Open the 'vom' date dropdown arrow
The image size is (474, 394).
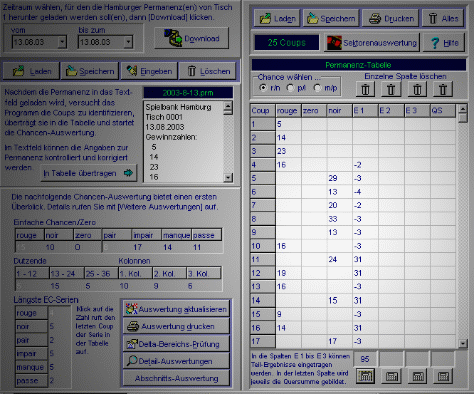tap(62, 42)
